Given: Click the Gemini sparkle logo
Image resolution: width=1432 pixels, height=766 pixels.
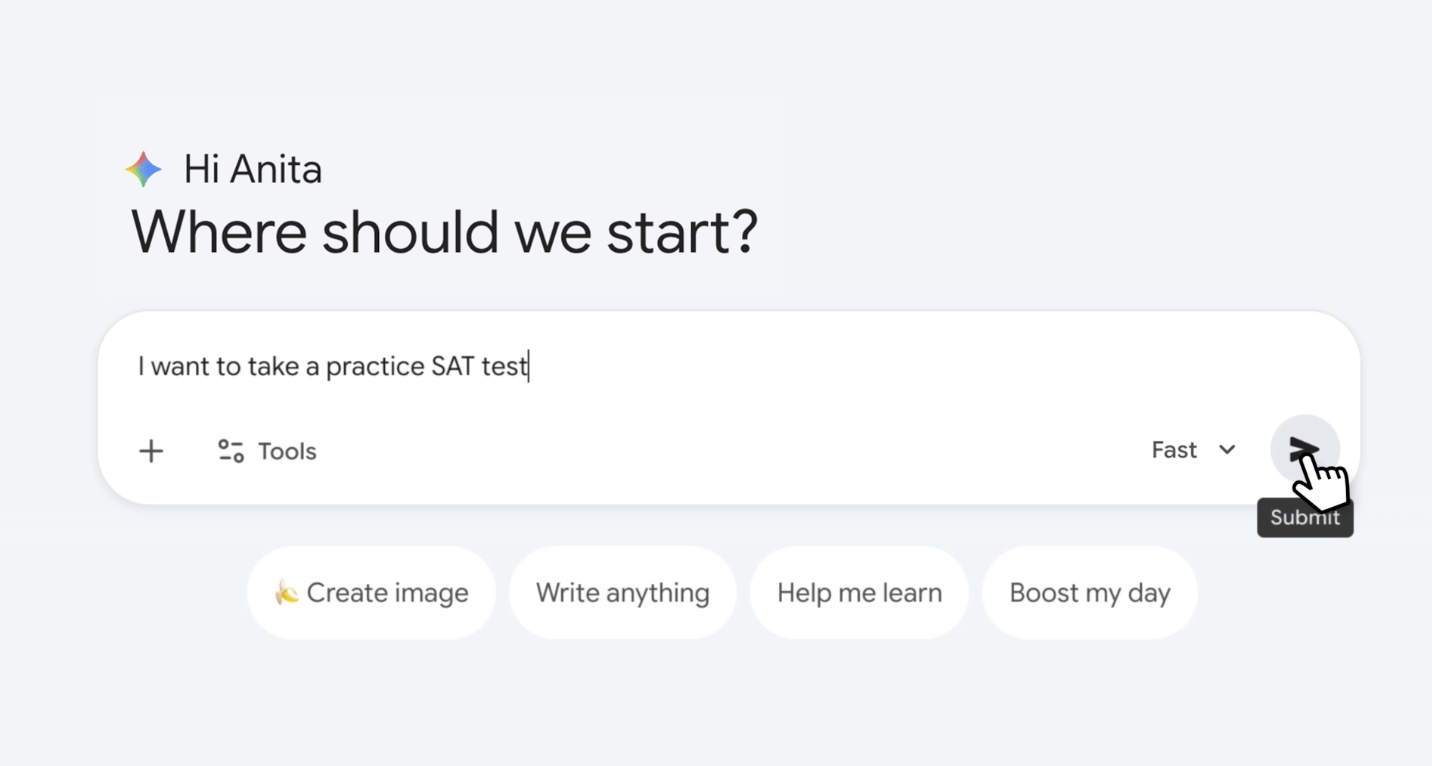Looking at the screenshot, I should click(x=144, y=170).
